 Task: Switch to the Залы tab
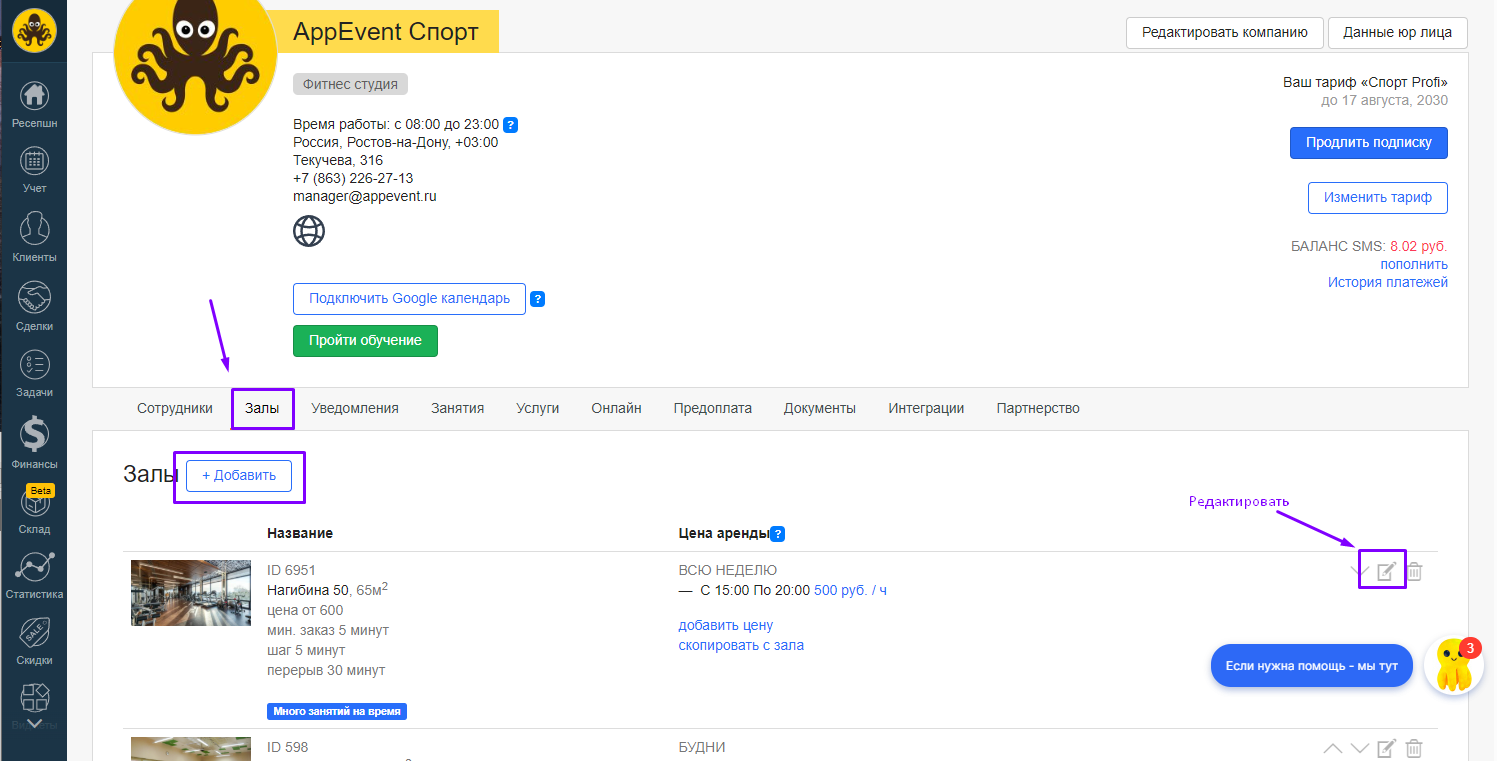pos(262,408)
